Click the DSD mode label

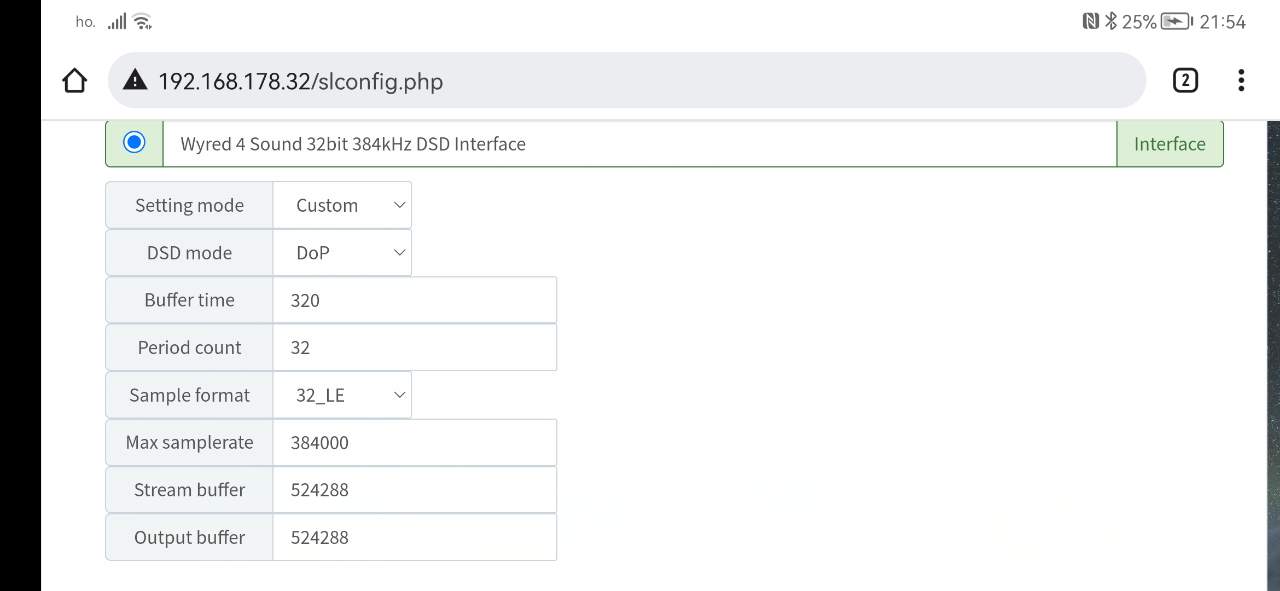click(x=189, y=253)
